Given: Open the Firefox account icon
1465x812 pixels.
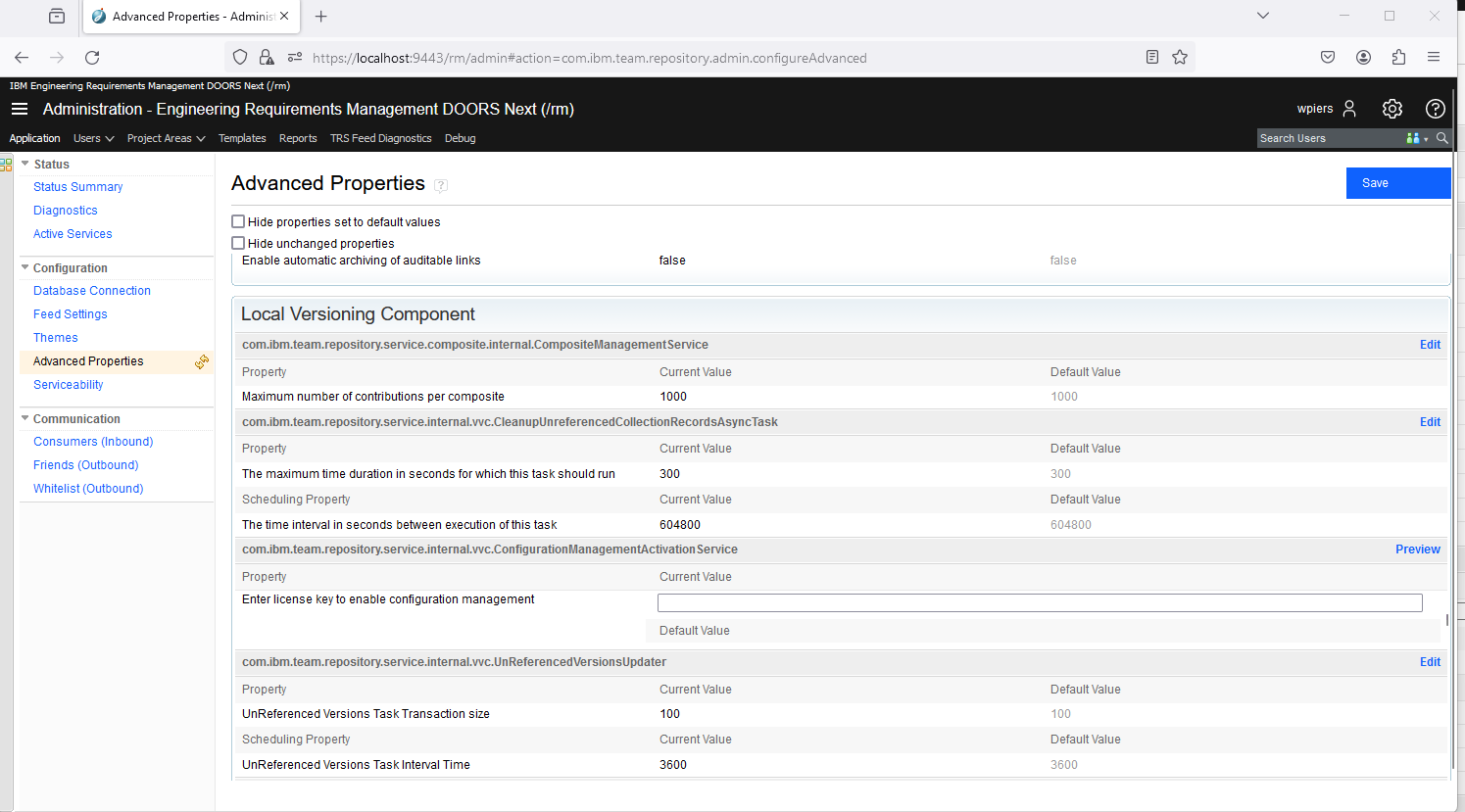Looking at the screenshot, I should (x=1363, y=58).
